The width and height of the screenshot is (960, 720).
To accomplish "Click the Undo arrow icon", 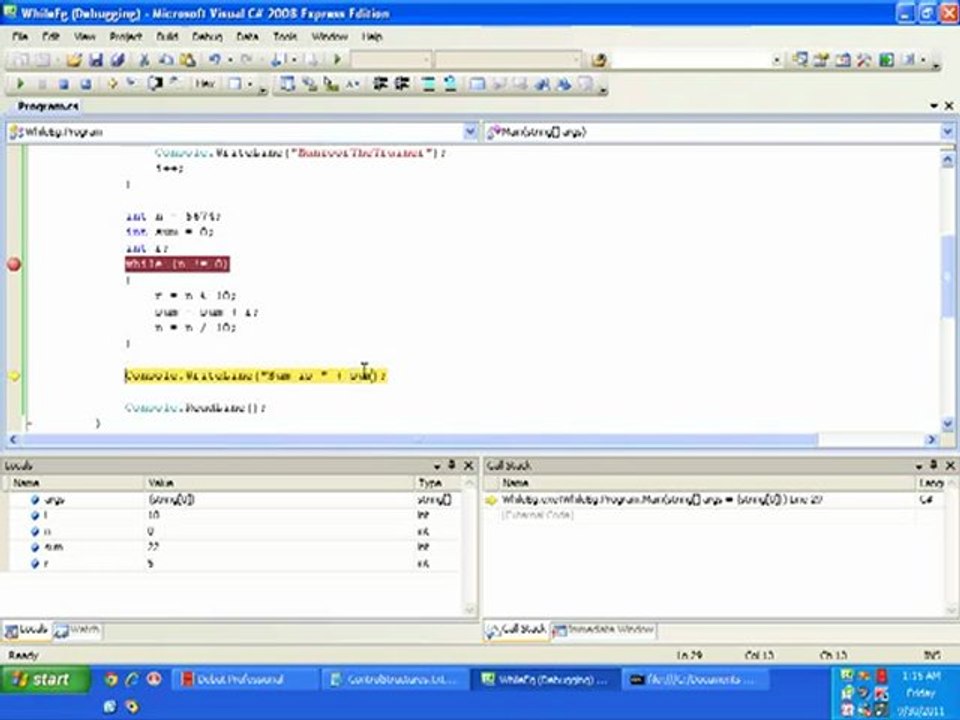I will (x=214, y=59).
